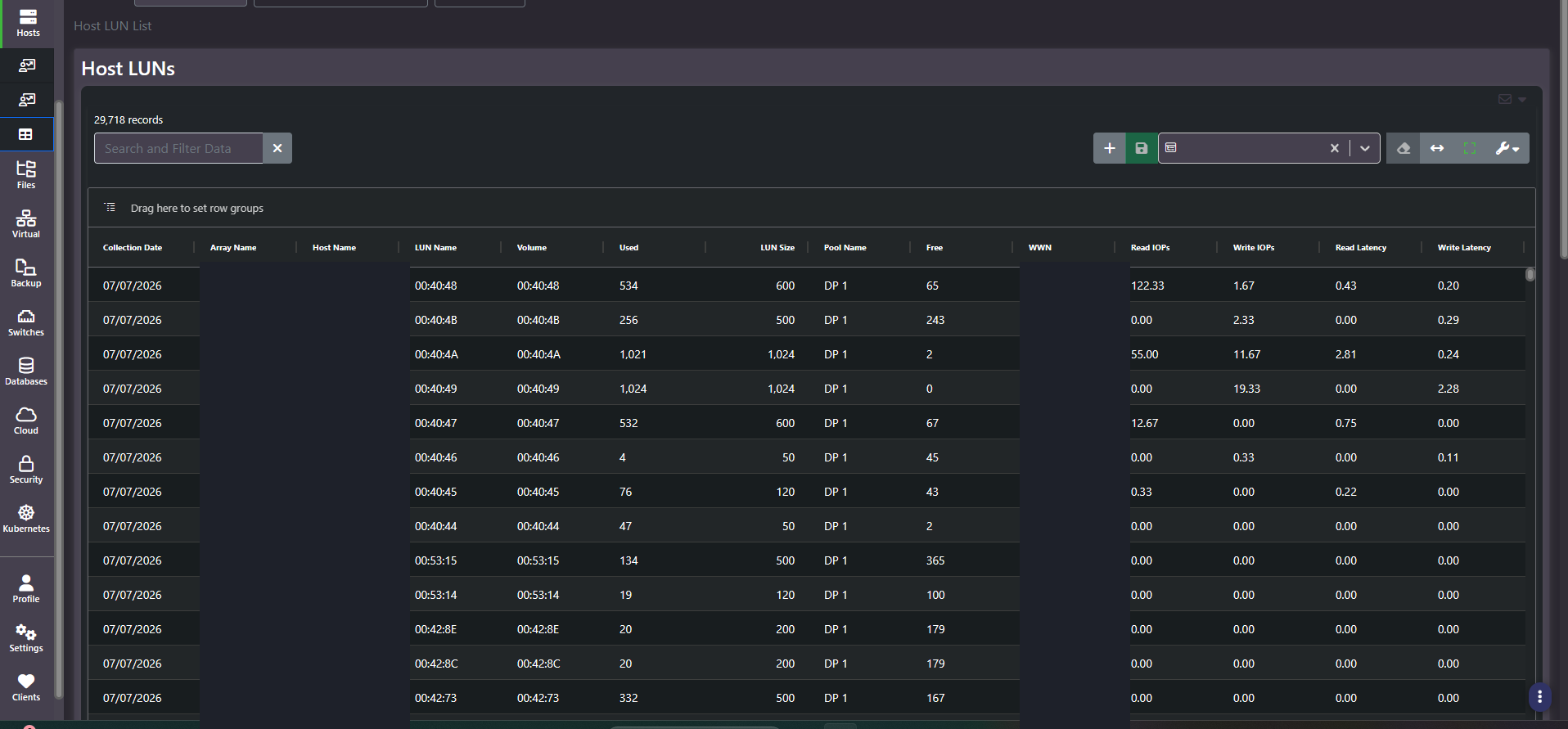This screenshot has width=1568, height=729.
Task: Open the email envelope dropdown at top right
Action: point(1512,99)
